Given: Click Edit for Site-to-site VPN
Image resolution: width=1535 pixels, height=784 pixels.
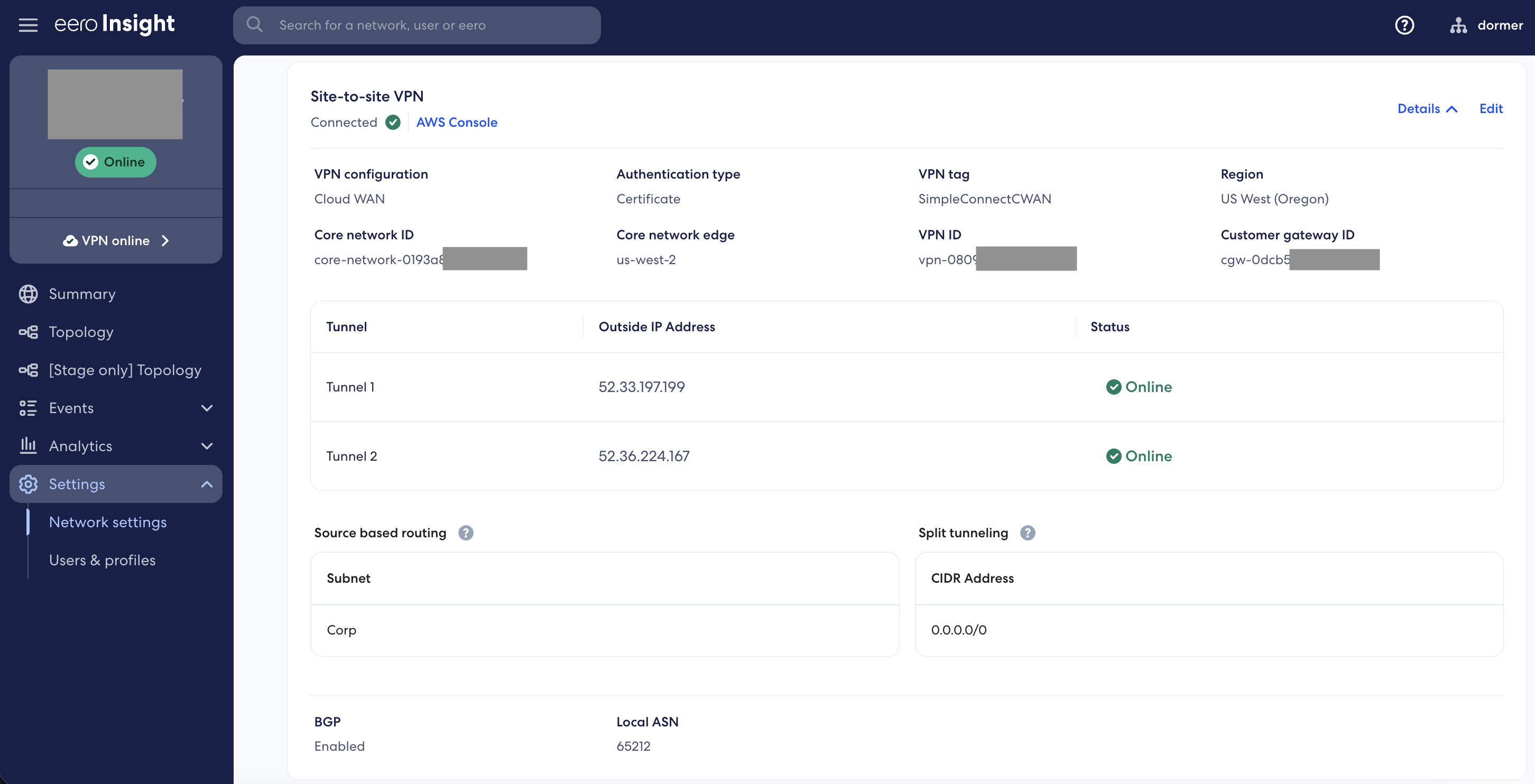Looking at the screenshot, I should click(x=1491, y=108).
